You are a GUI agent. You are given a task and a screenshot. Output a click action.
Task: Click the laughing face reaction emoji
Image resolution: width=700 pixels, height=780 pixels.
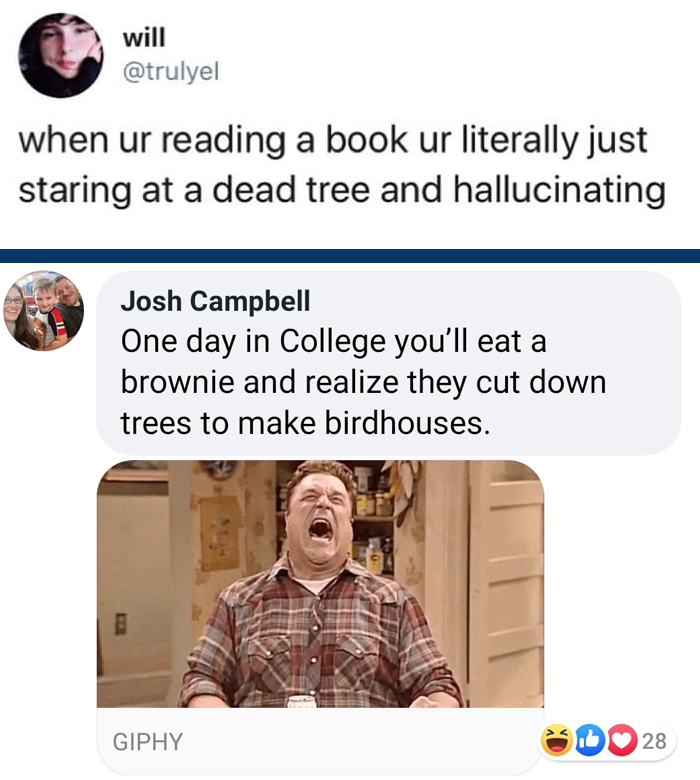(x=557, y=740)
